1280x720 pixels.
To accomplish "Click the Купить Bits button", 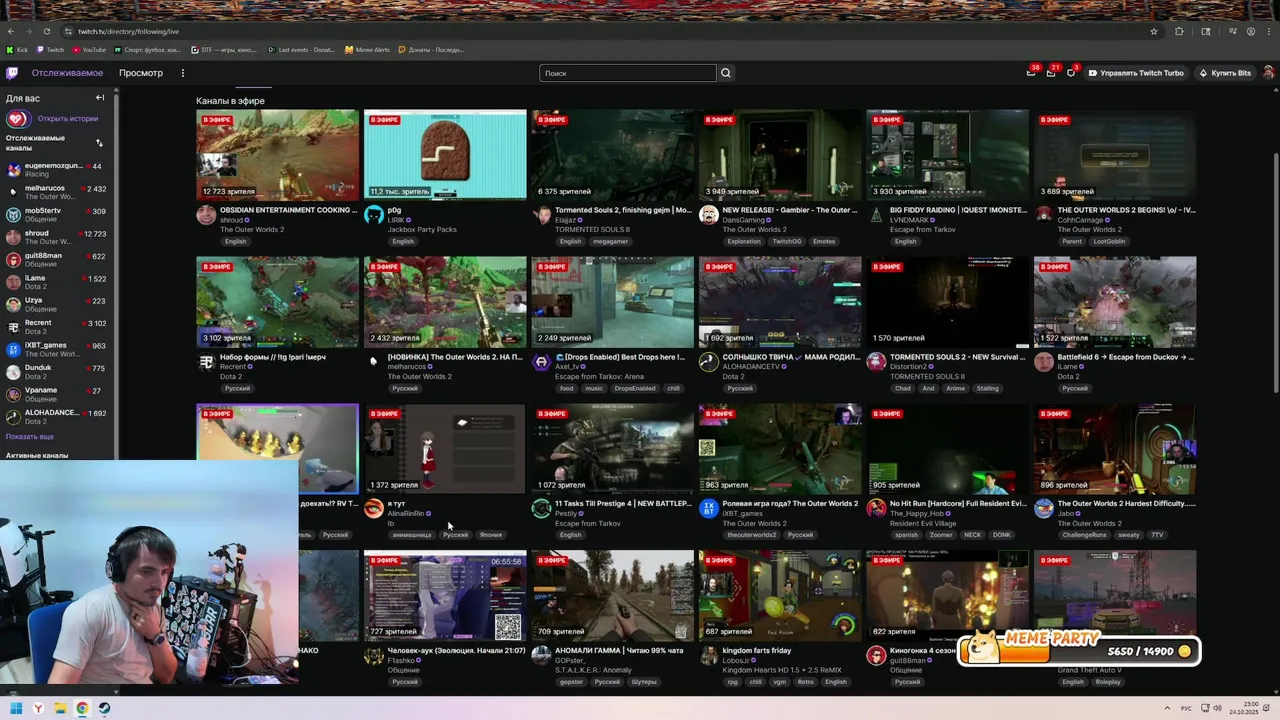I will [1224, 73].
